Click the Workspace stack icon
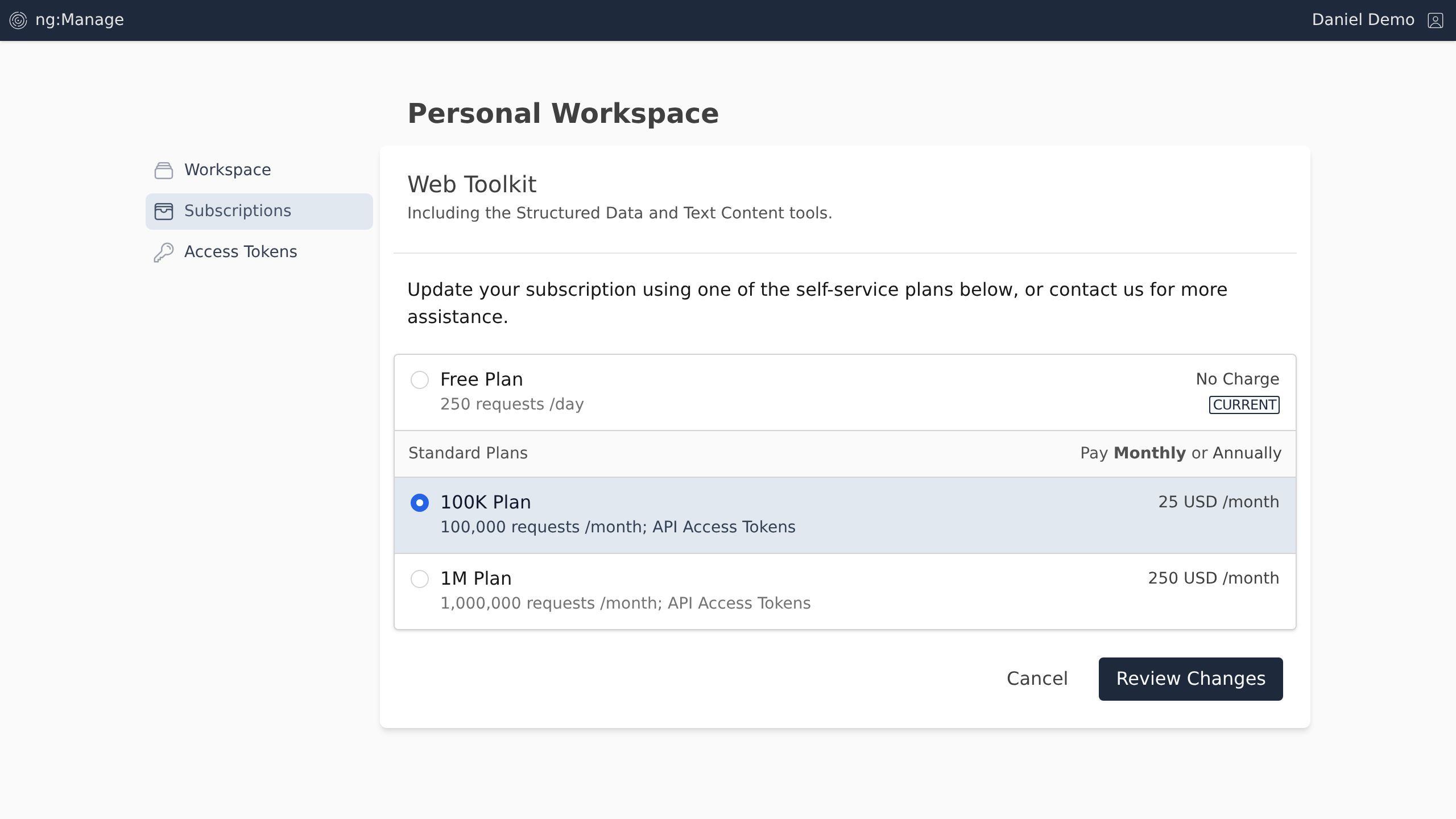 (x=164, y=170)
